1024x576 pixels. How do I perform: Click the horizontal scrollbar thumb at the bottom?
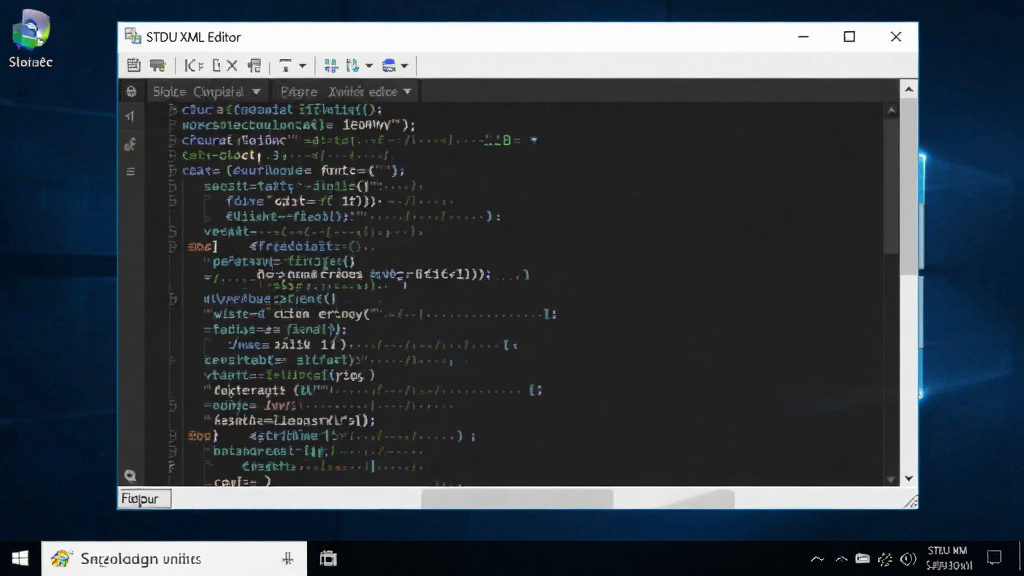tap(517, 500)
